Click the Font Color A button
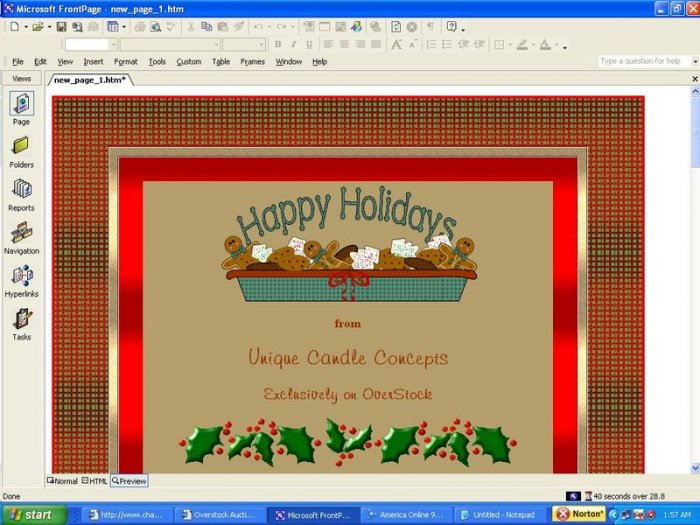This screenshot has width=700, height=525. pos(545,44)
